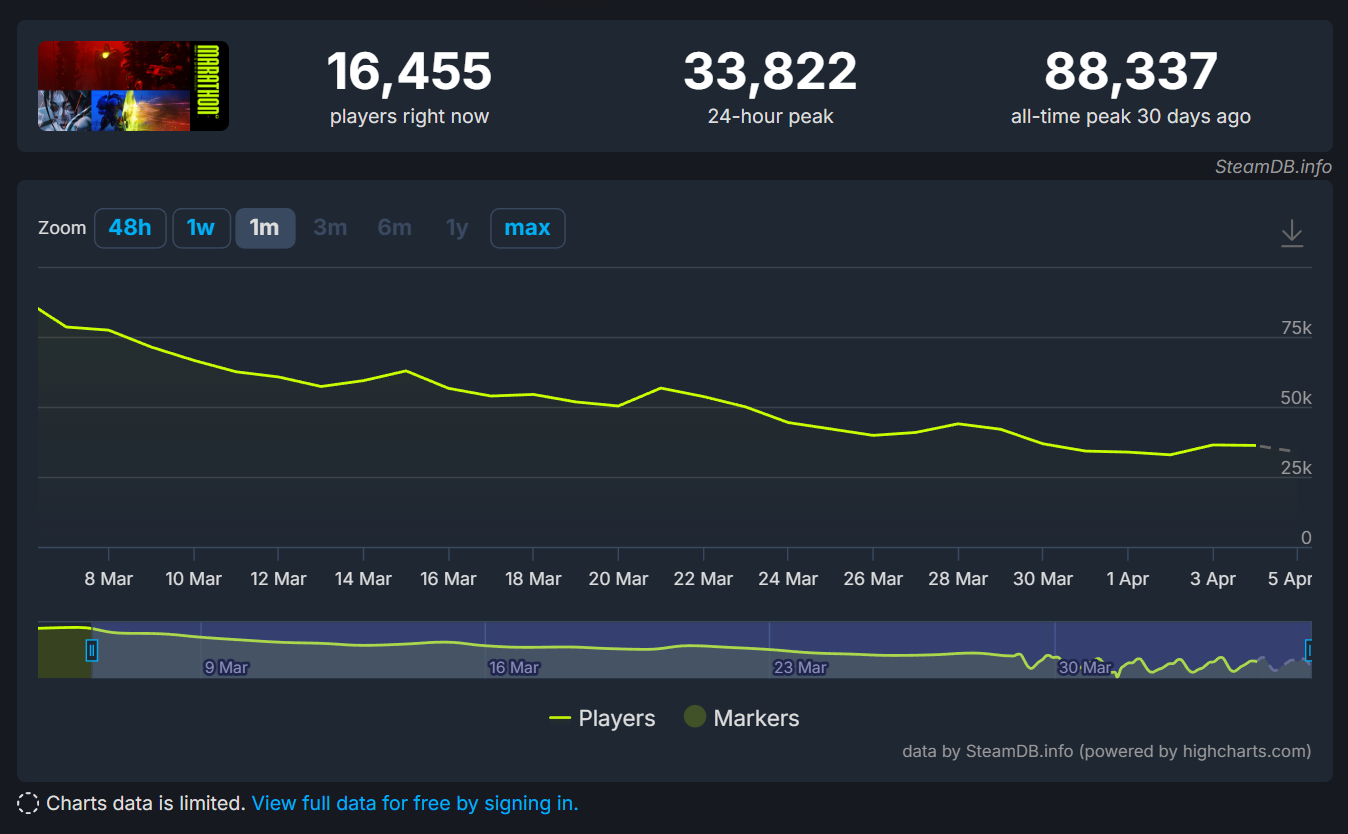Image resolution: width=1348 pixels, height=834 pixels.
Task: Select the 1m zoom range
Action: coord(264,228)
